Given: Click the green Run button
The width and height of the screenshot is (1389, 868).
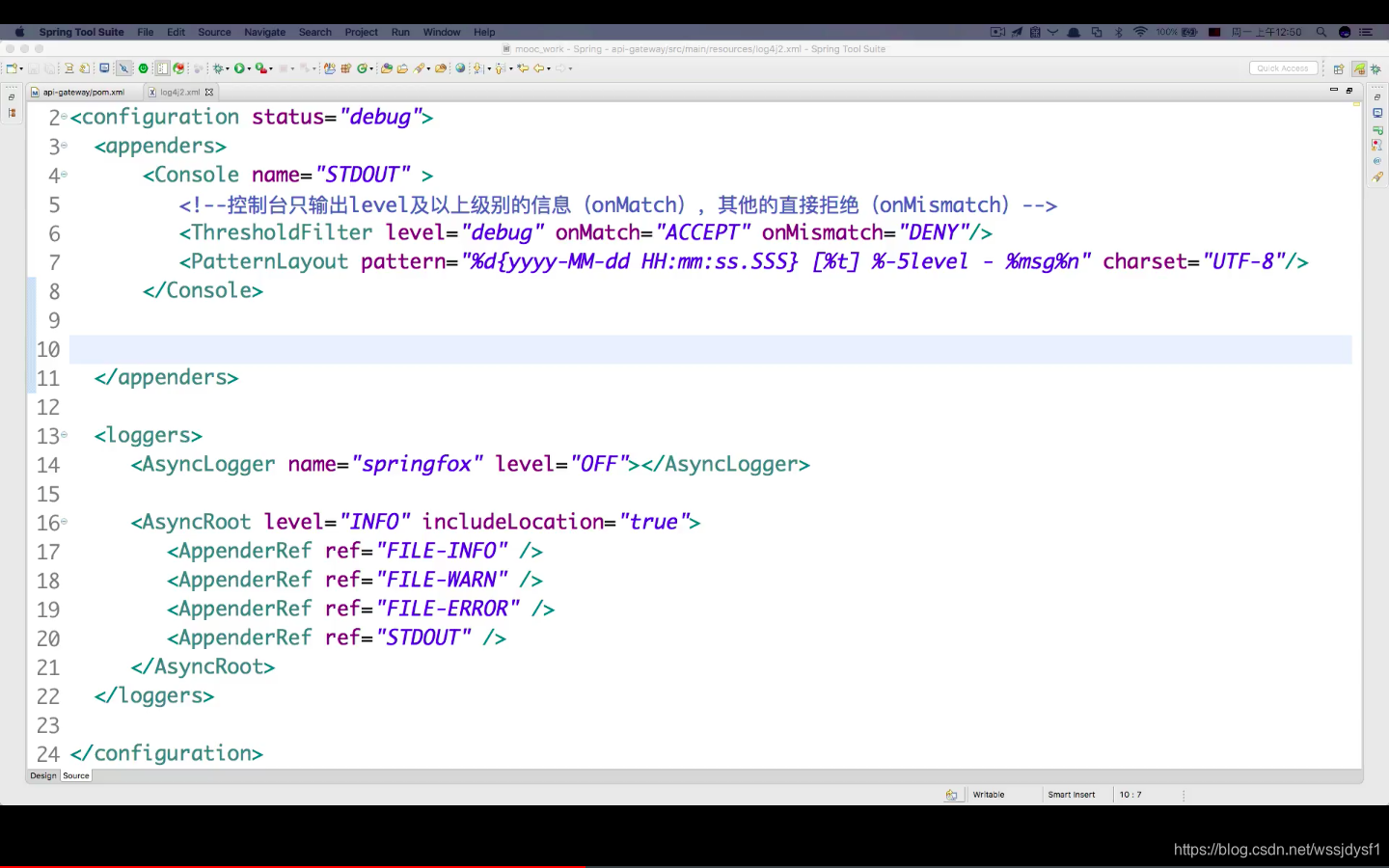Looking at the screenshot, I should (x=239, y=68).
